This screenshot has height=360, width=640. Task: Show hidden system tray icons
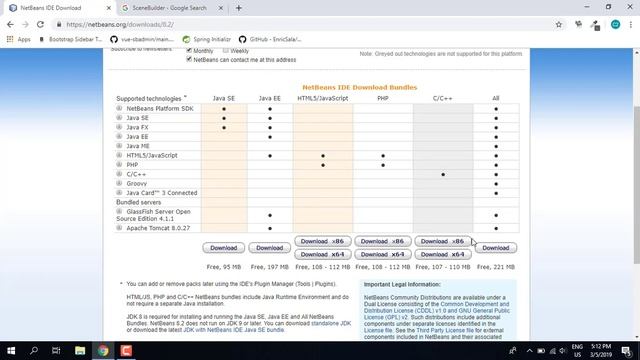click(x=529, y=351)
